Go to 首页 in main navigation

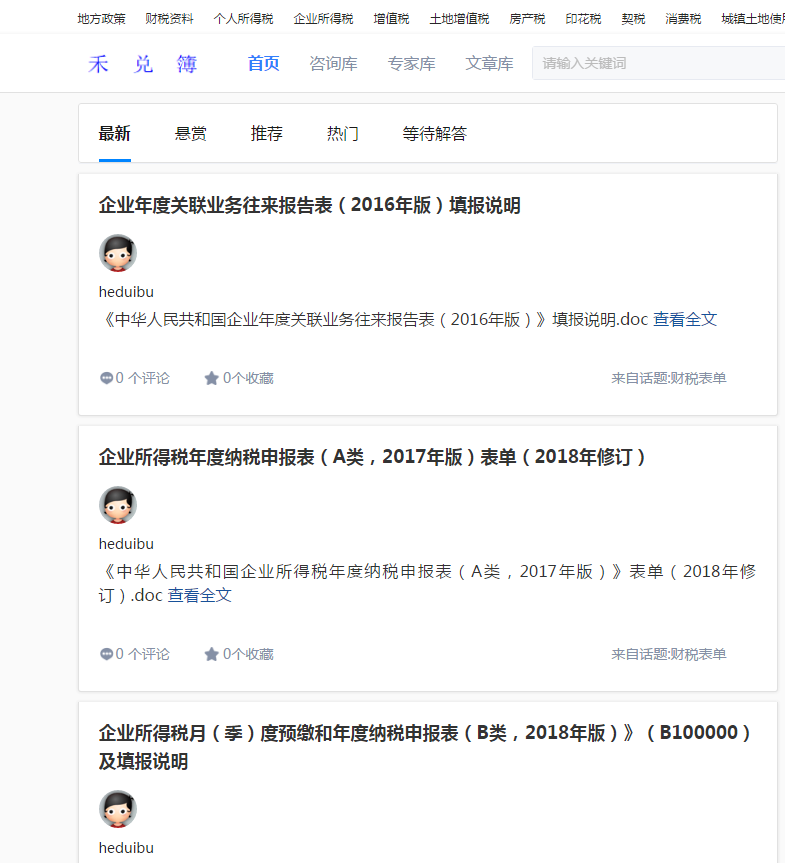(264, 63)
